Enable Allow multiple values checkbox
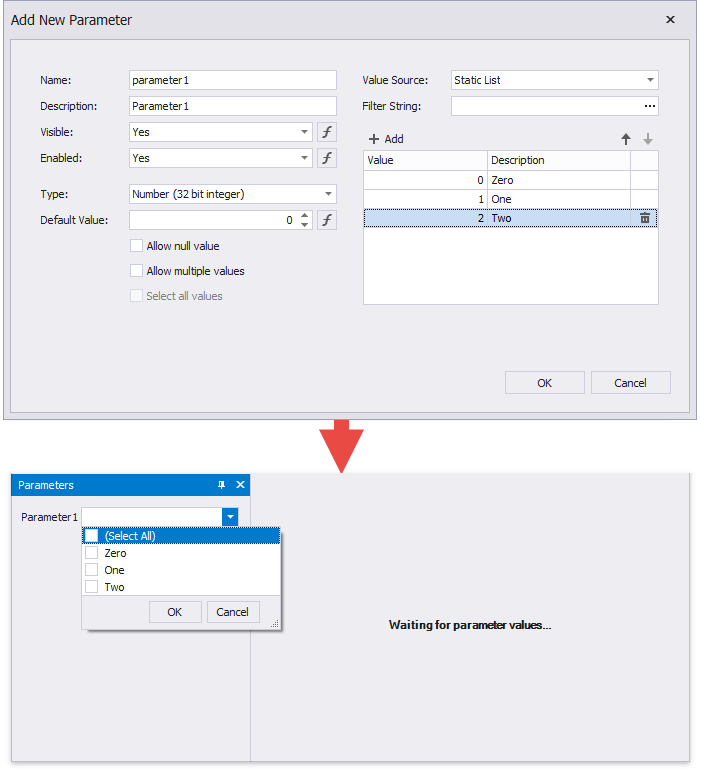This screenshot has height=770, width=701. (136, 271)
